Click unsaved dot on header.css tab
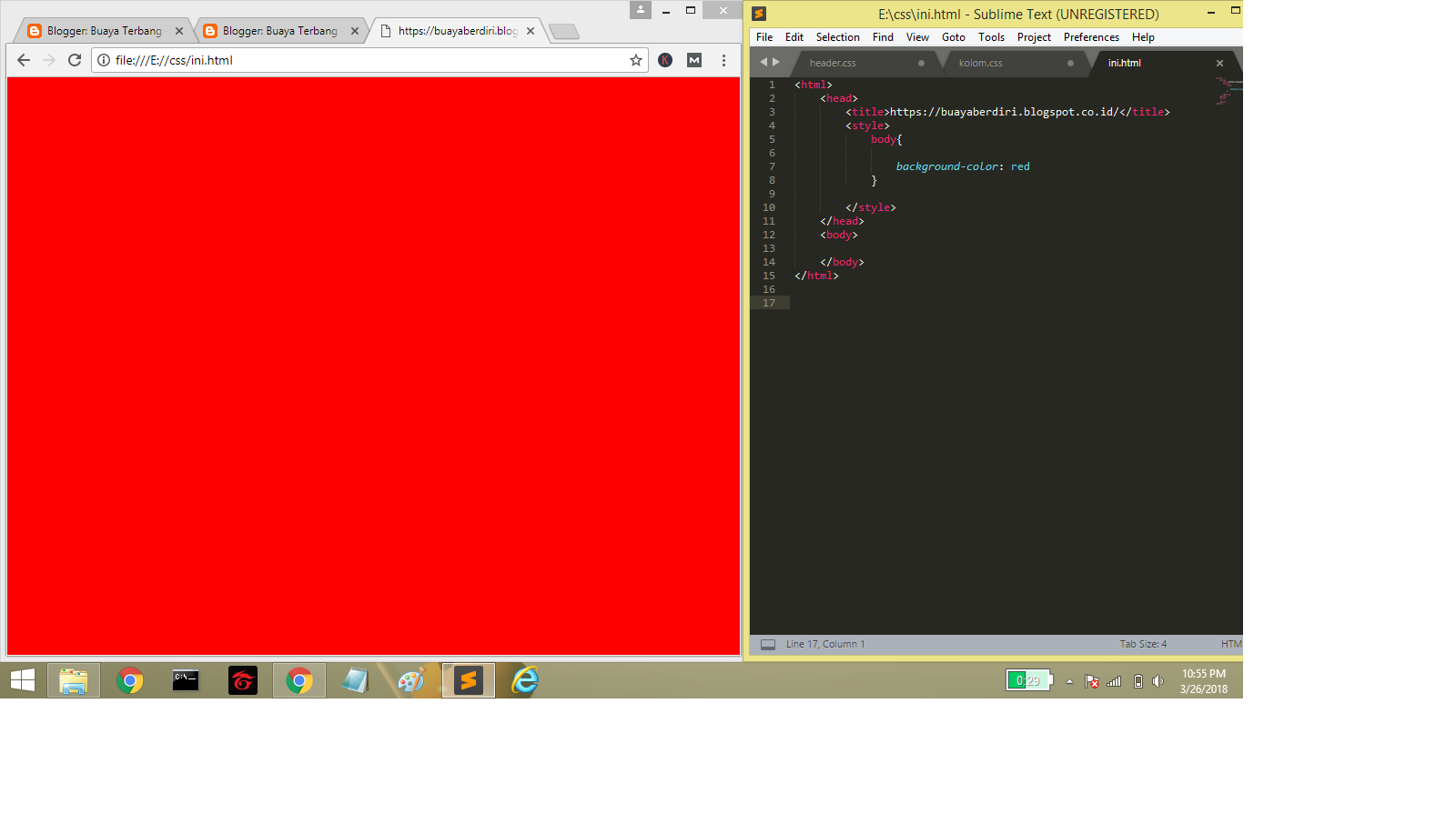The height and width of the screenshot is (814, 1456). point(921,63)
